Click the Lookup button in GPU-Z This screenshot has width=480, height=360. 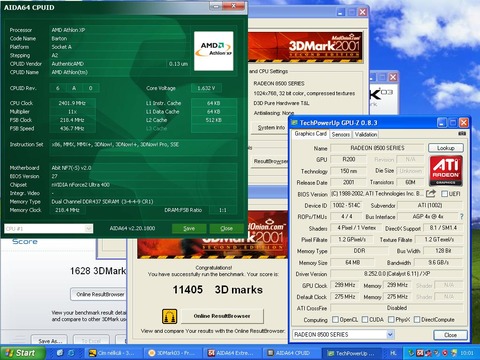point(446,148)
